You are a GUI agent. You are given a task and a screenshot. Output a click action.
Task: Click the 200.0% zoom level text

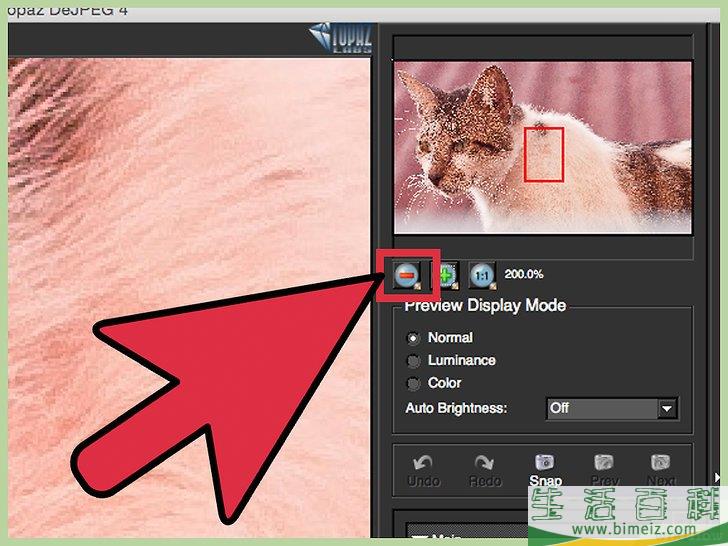524,274
